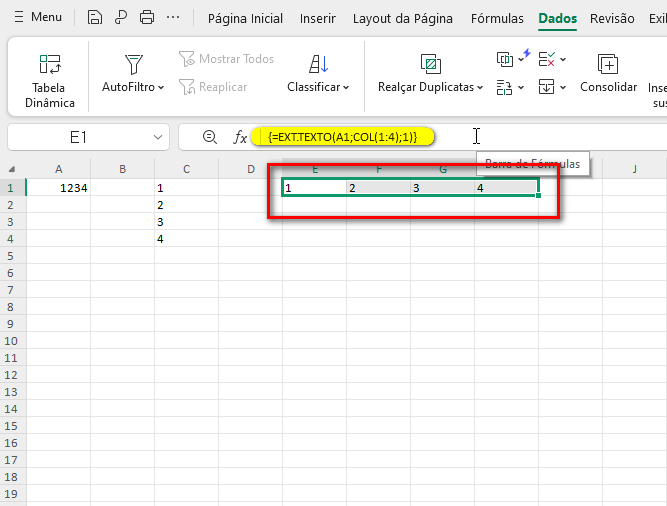Open the Menu hamburger button
Image resolution: width=667 pixels, height=506 pixels.
click(x=38, y=17)
